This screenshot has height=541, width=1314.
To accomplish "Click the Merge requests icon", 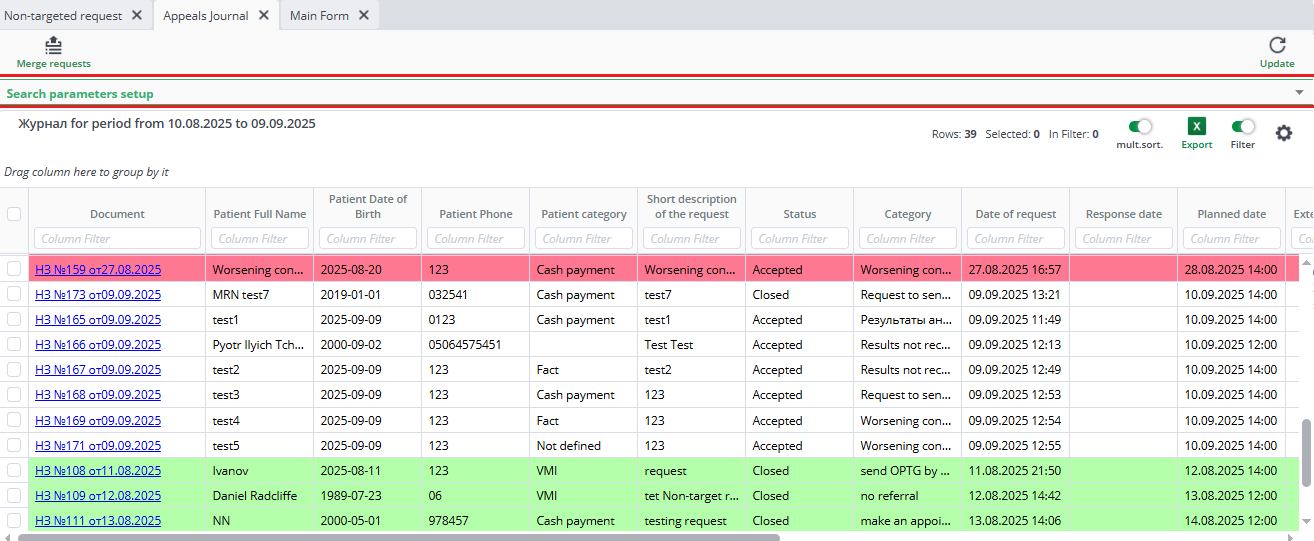I will point(54,45).
